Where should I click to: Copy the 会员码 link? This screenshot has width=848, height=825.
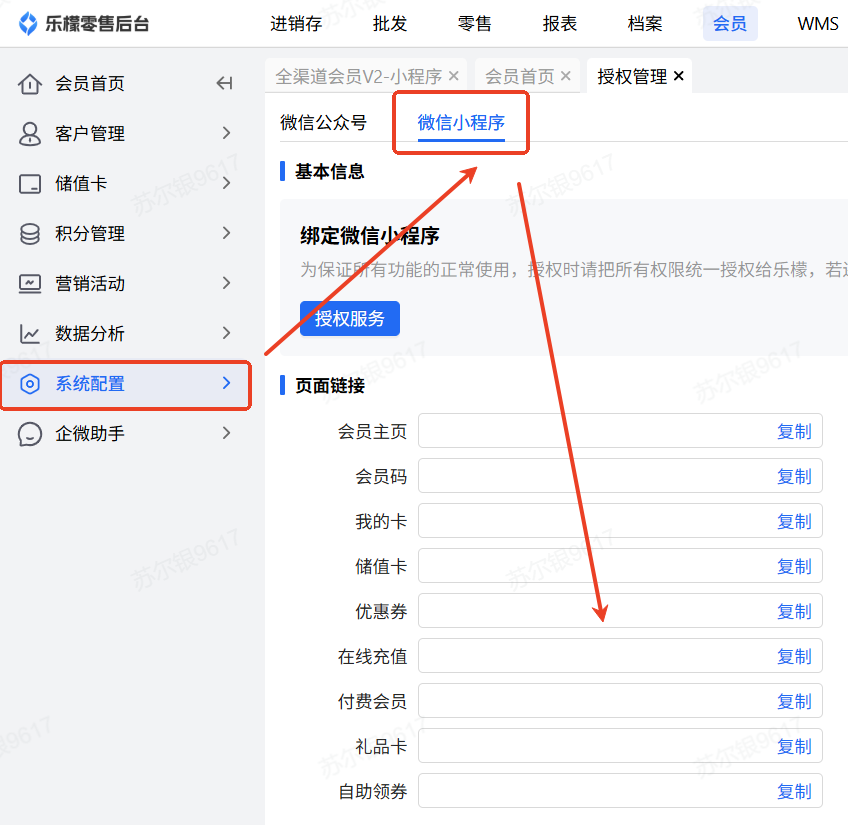click(x=794, y=476)
